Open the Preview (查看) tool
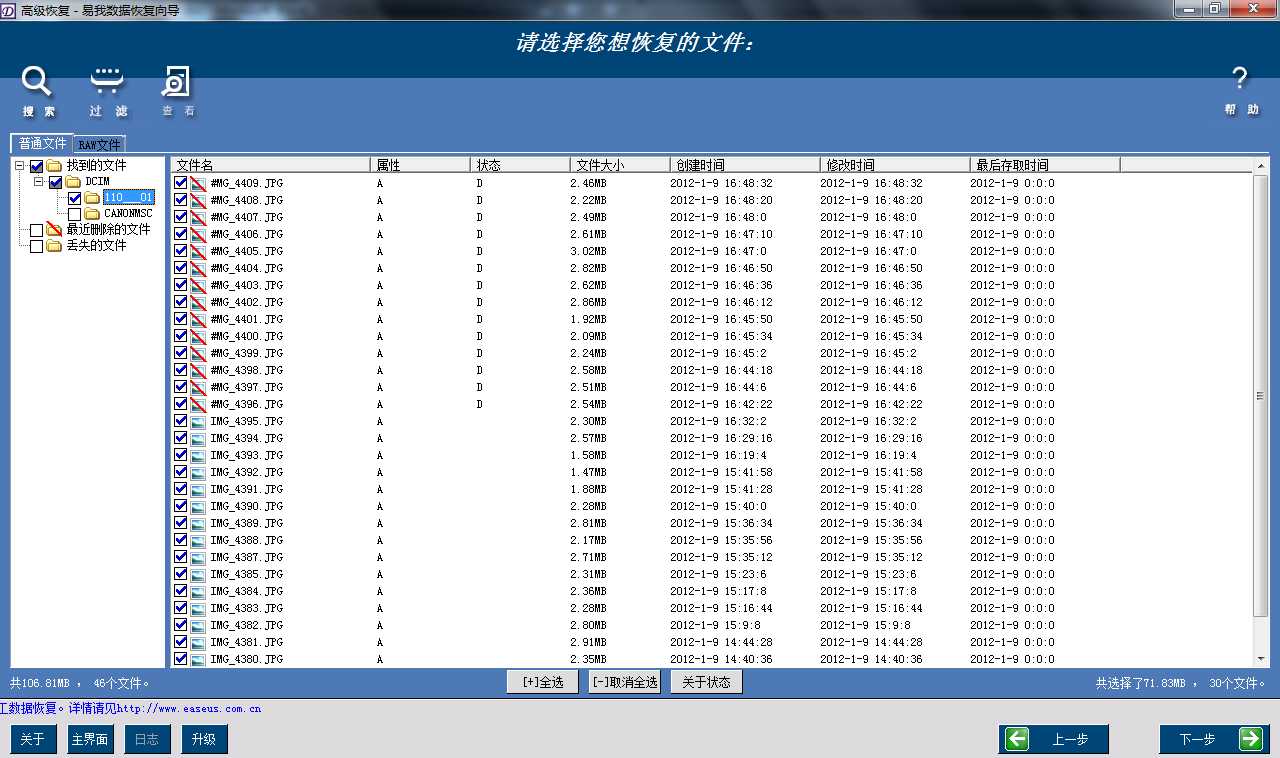Image resolution: width=1280 pixels, height=758 pixels. click(178, 91)
